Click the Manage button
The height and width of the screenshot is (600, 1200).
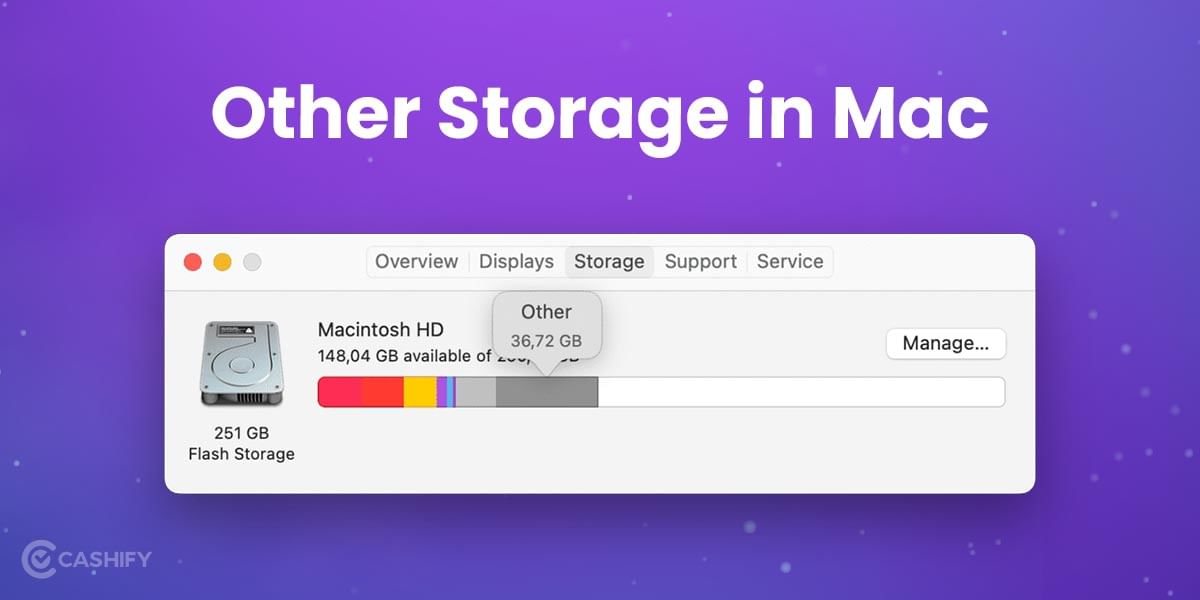coord(946,343)
